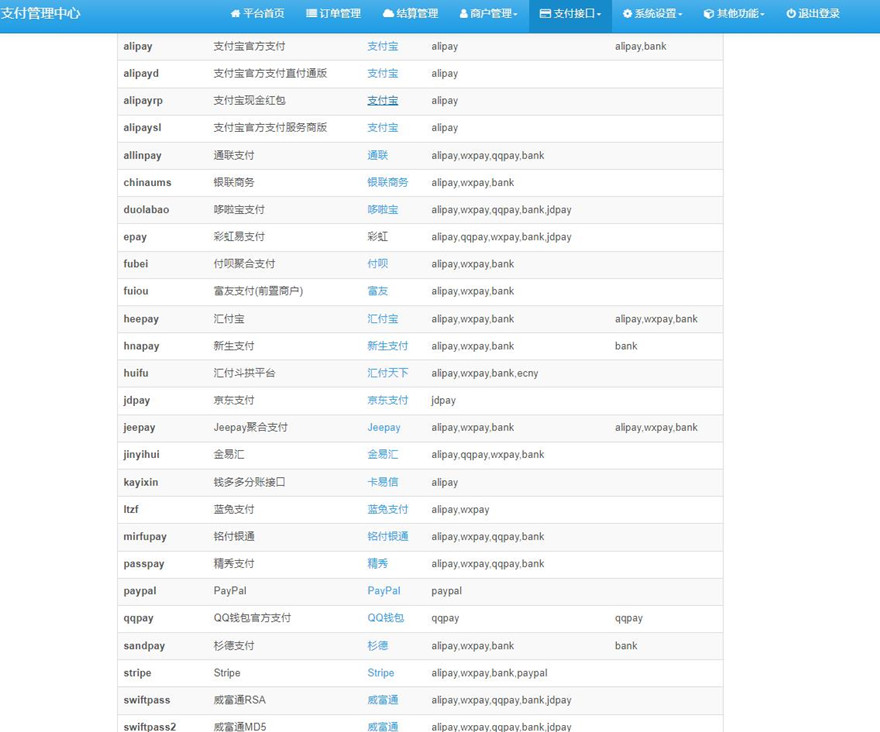Select the fuiou plugin name
Image resolution: width=880 pixels, height=732 pixels.
[x=136, y=291]
